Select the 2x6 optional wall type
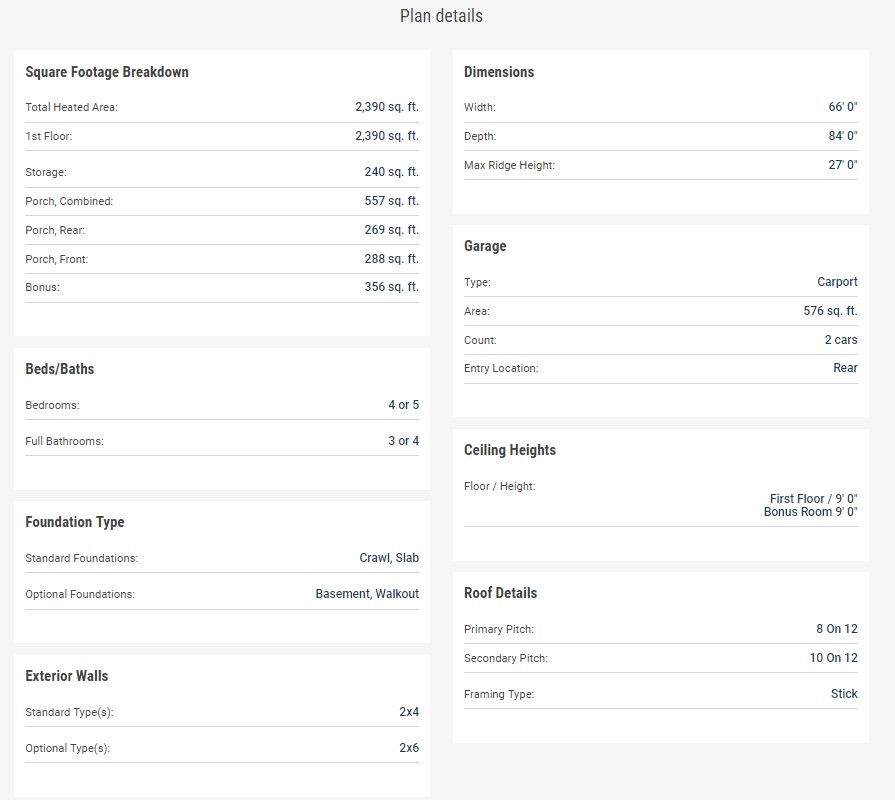895x800 pixels. pyautogui.click(x=409, y=748)
